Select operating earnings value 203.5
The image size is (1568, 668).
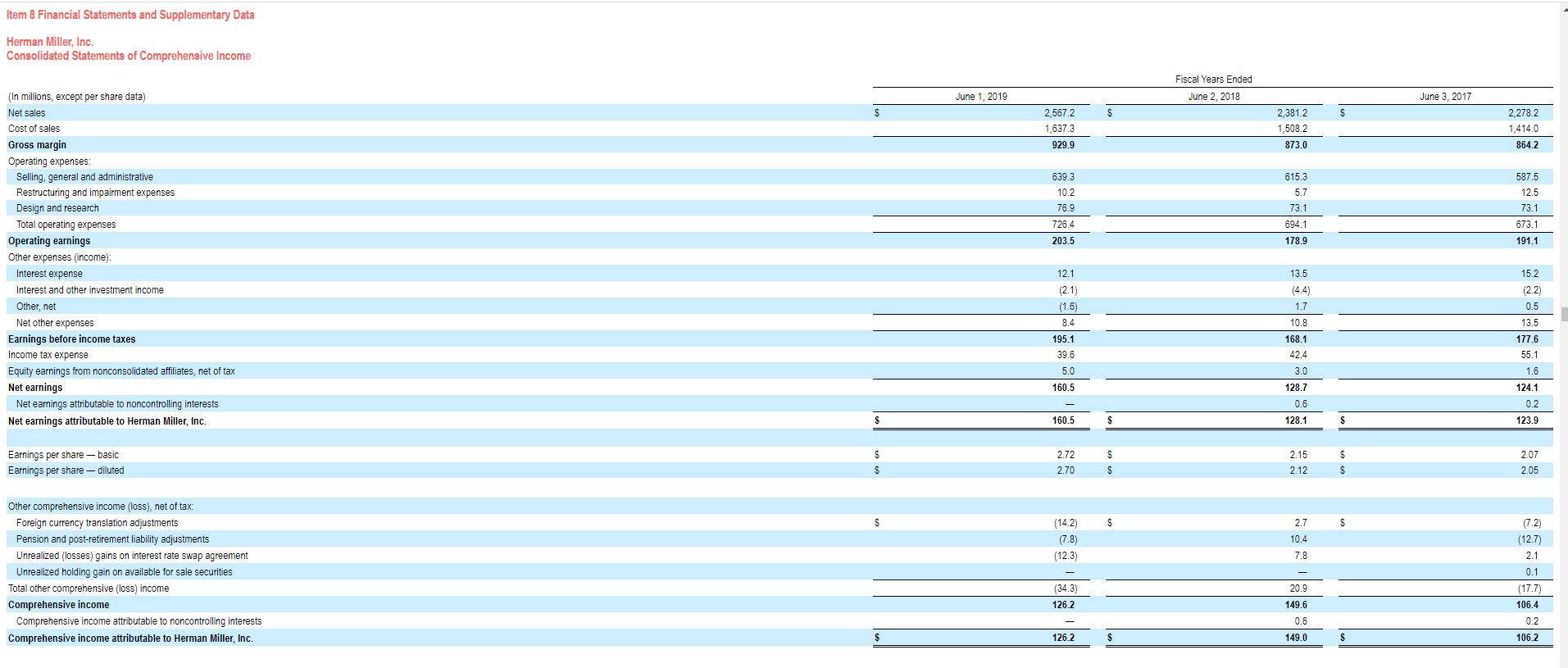click(1063, 241)
